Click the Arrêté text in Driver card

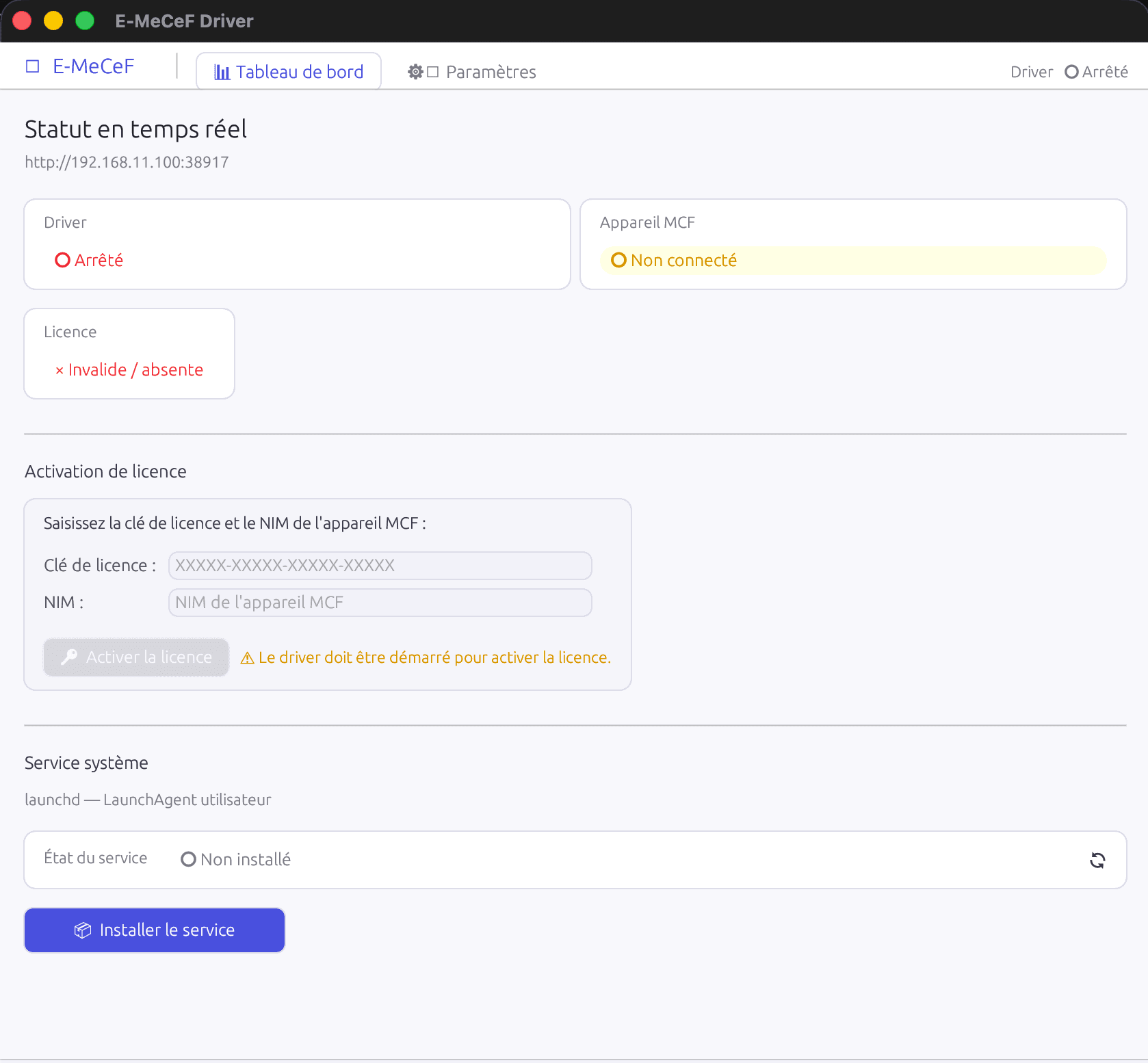tap(99, 261)
